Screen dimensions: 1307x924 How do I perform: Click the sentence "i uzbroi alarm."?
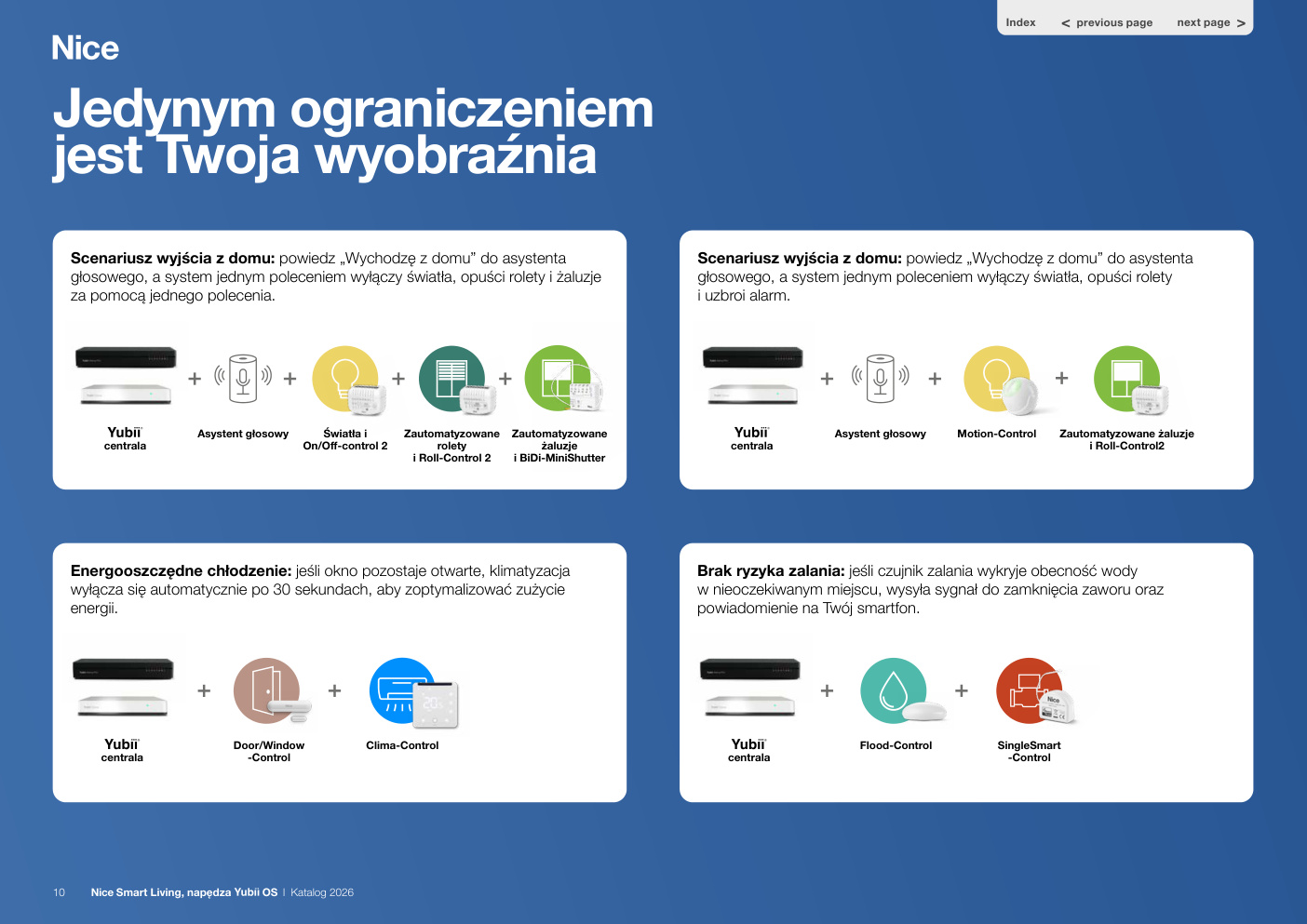click(x=744, y=295)
